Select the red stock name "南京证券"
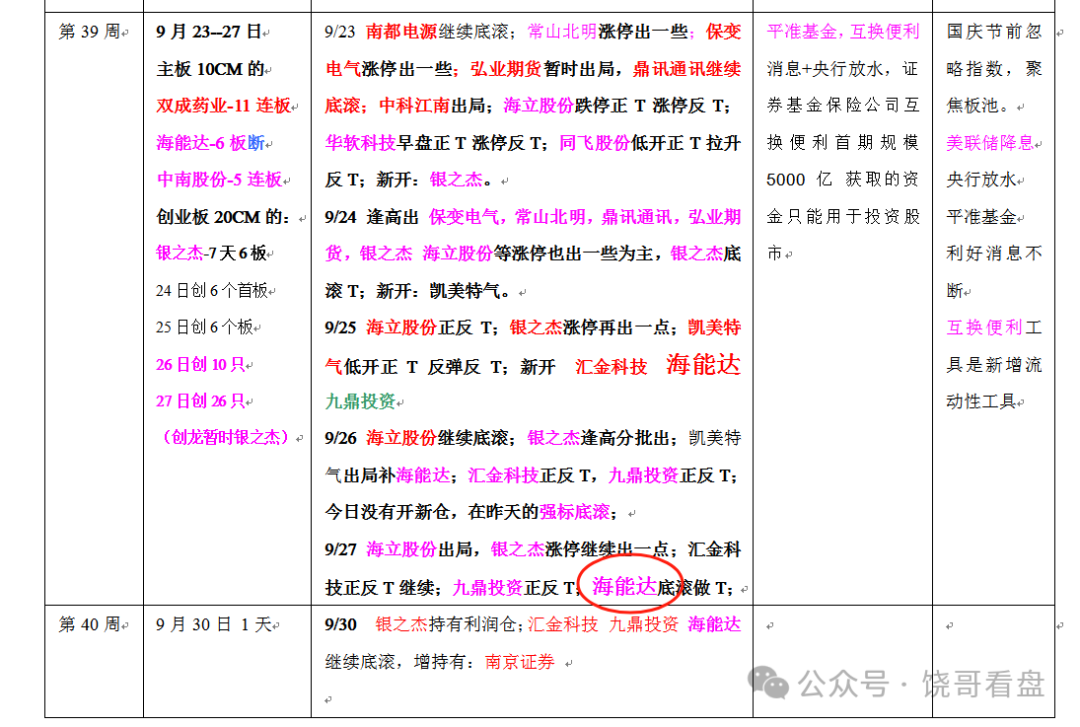The image size is (1080, 727). tap(520, 662)
